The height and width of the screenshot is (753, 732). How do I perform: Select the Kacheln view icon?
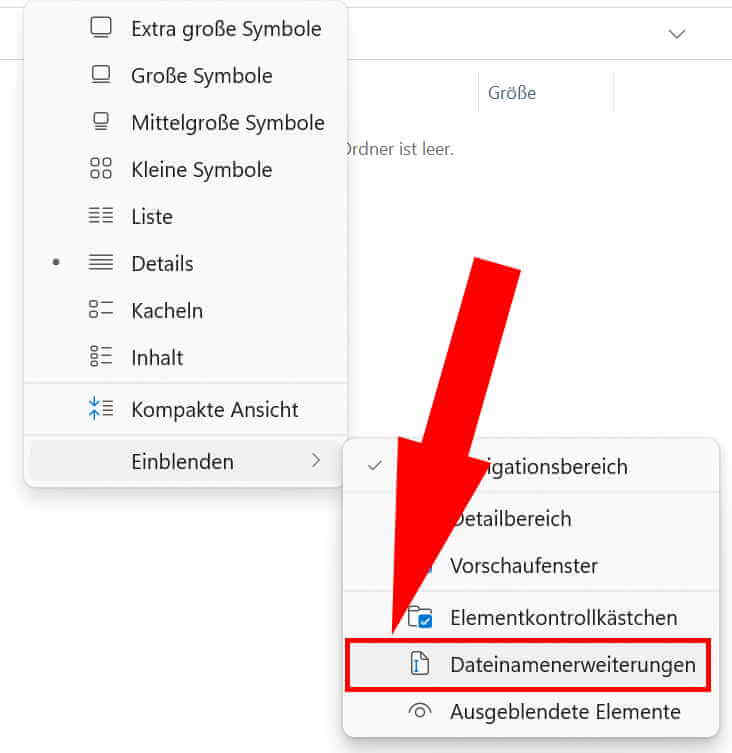pyautogui.click(x=101, y=310)
